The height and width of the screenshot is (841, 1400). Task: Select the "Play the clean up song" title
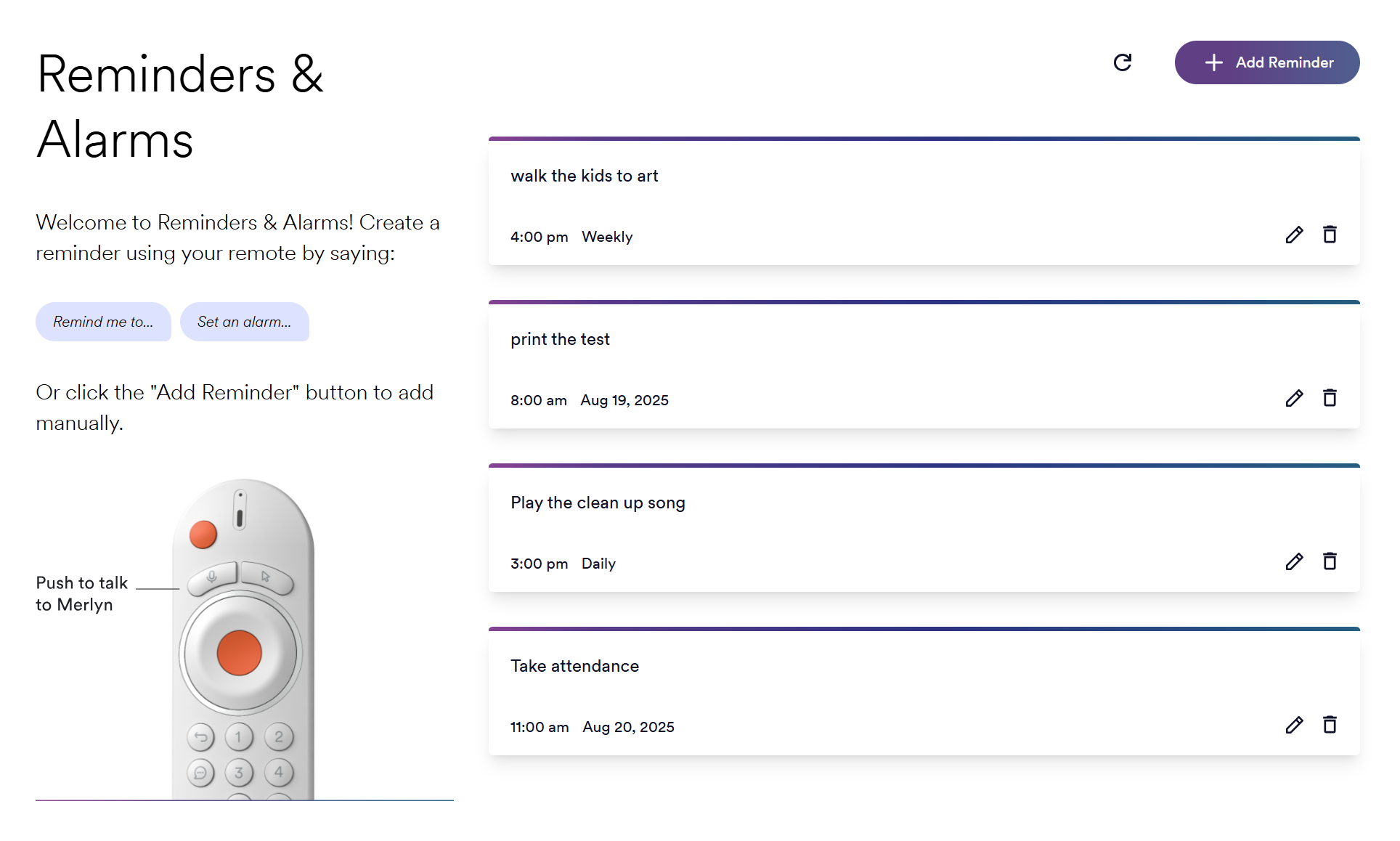598,503
